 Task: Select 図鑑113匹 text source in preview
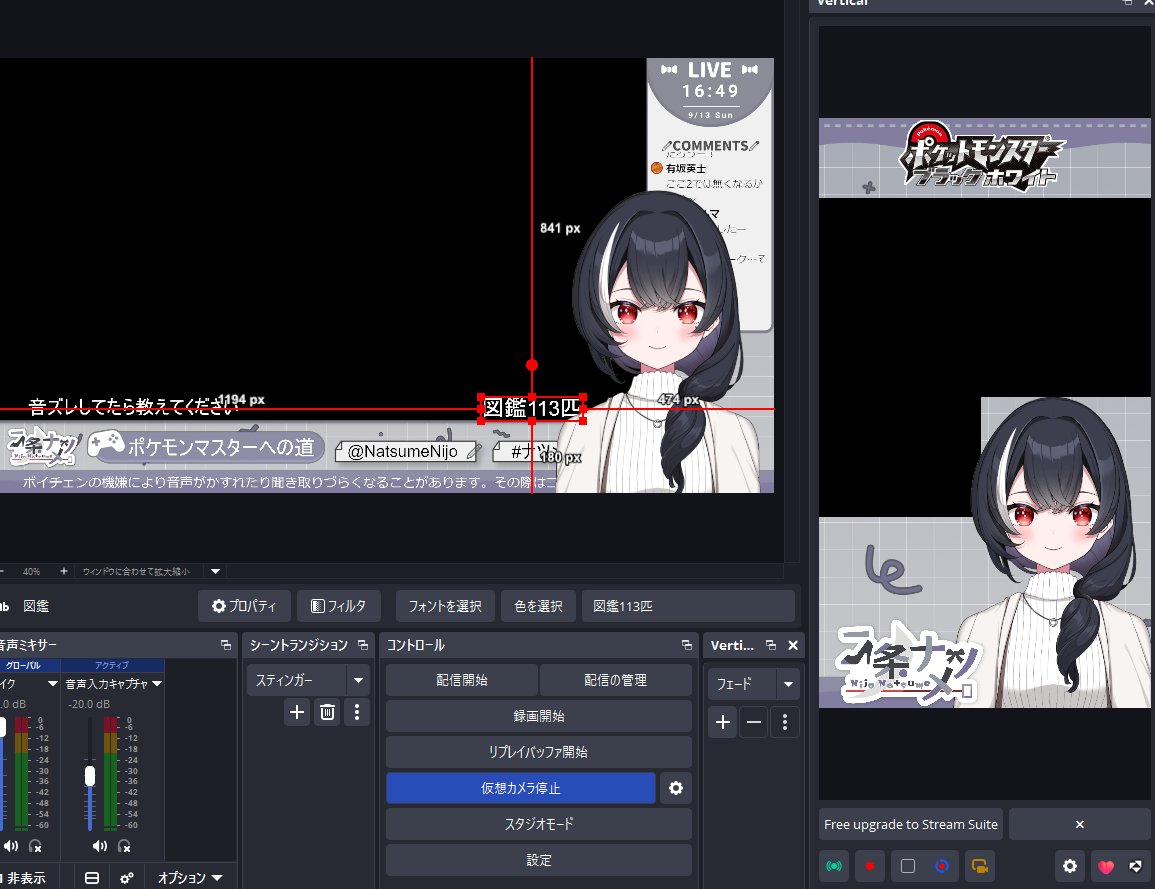tap(532, 408)
